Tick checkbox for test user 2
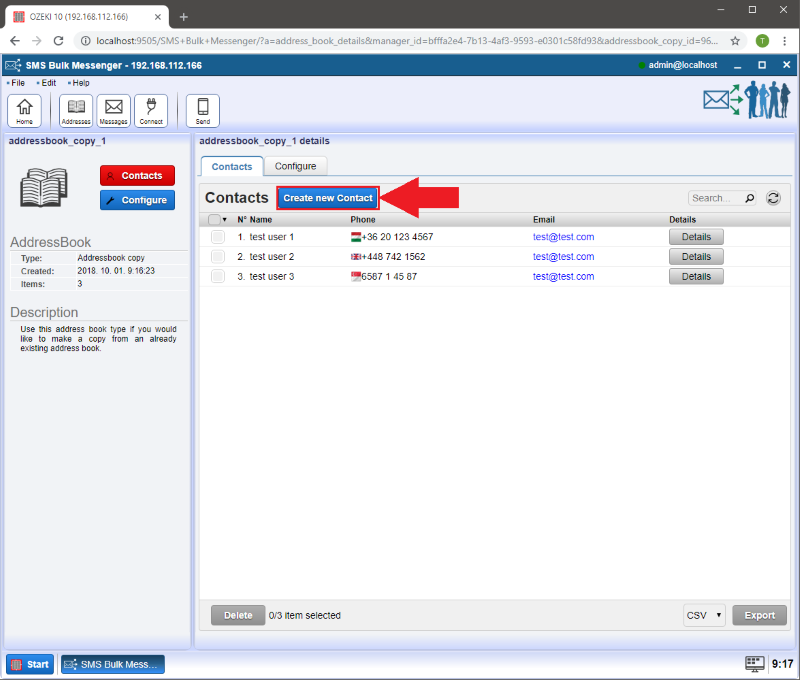Screen dimensions: 800x680 [218, 257]
